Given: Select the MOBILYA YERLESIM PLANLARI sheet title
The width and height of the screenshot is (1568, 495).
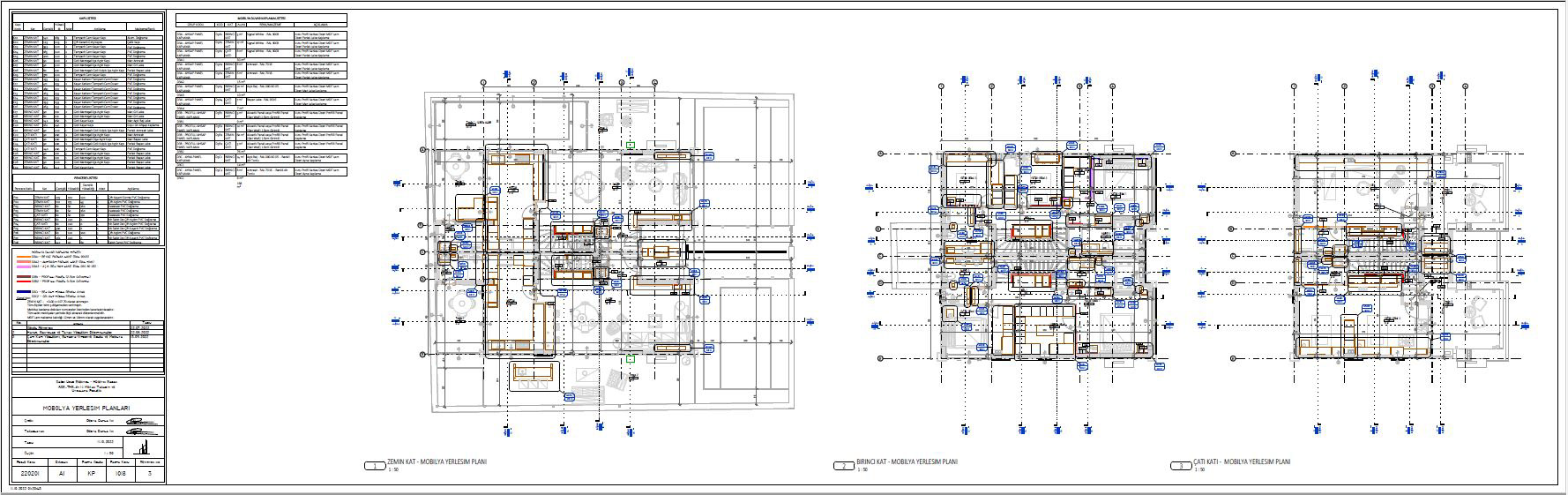Looking at the screenshot, I should click(x=87, y=408).
